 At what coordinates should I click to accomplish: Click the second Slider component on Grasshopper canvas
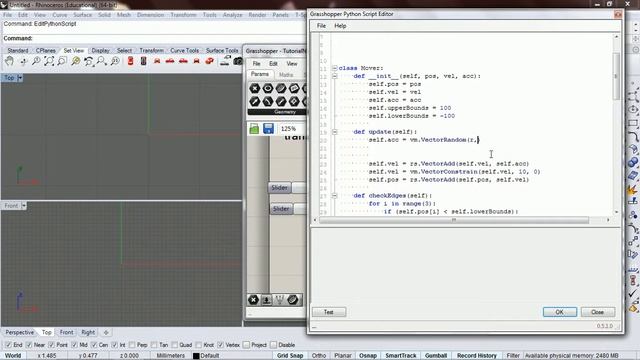(281, 209)
